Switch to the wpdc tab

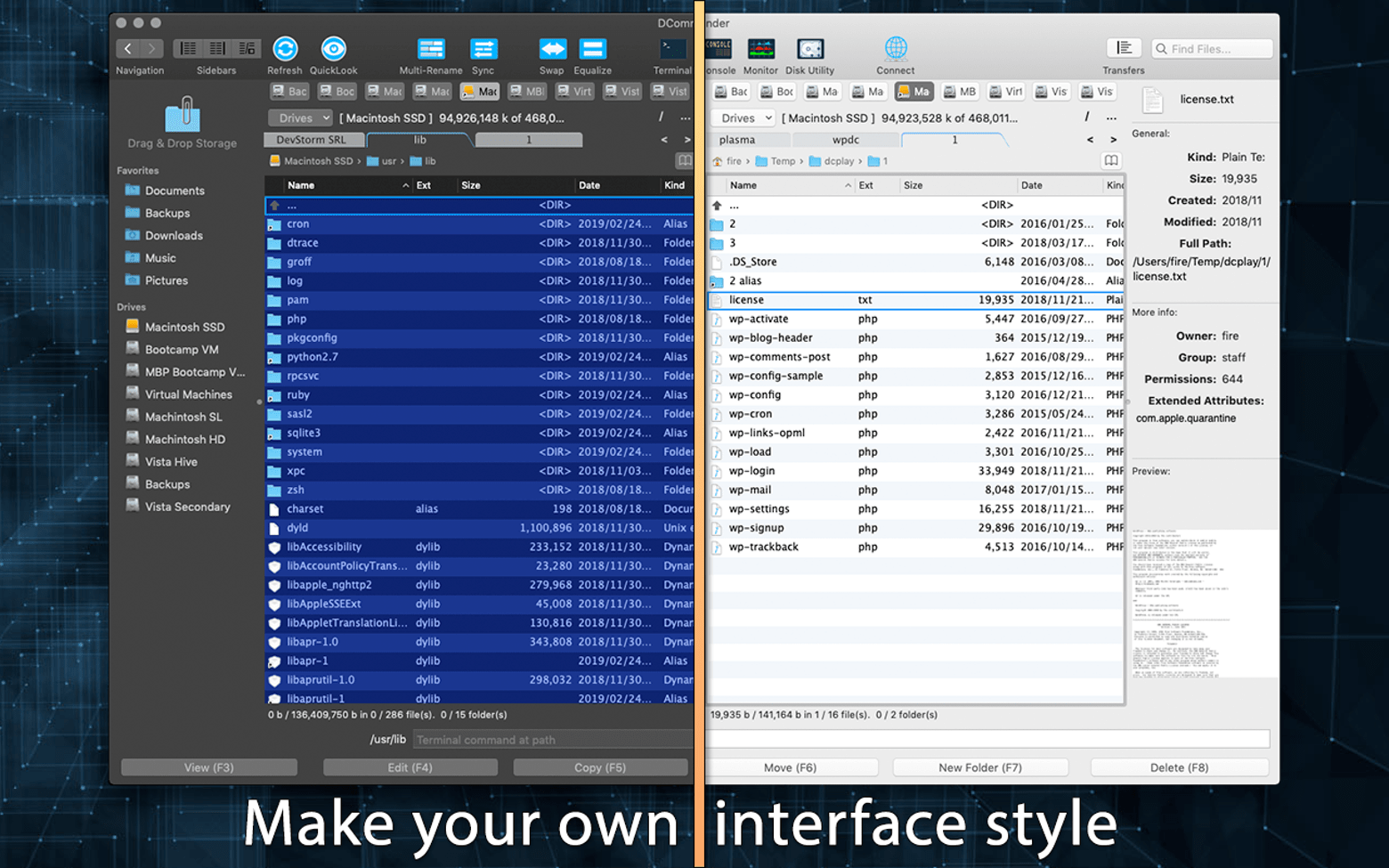(x=845, y=140)
